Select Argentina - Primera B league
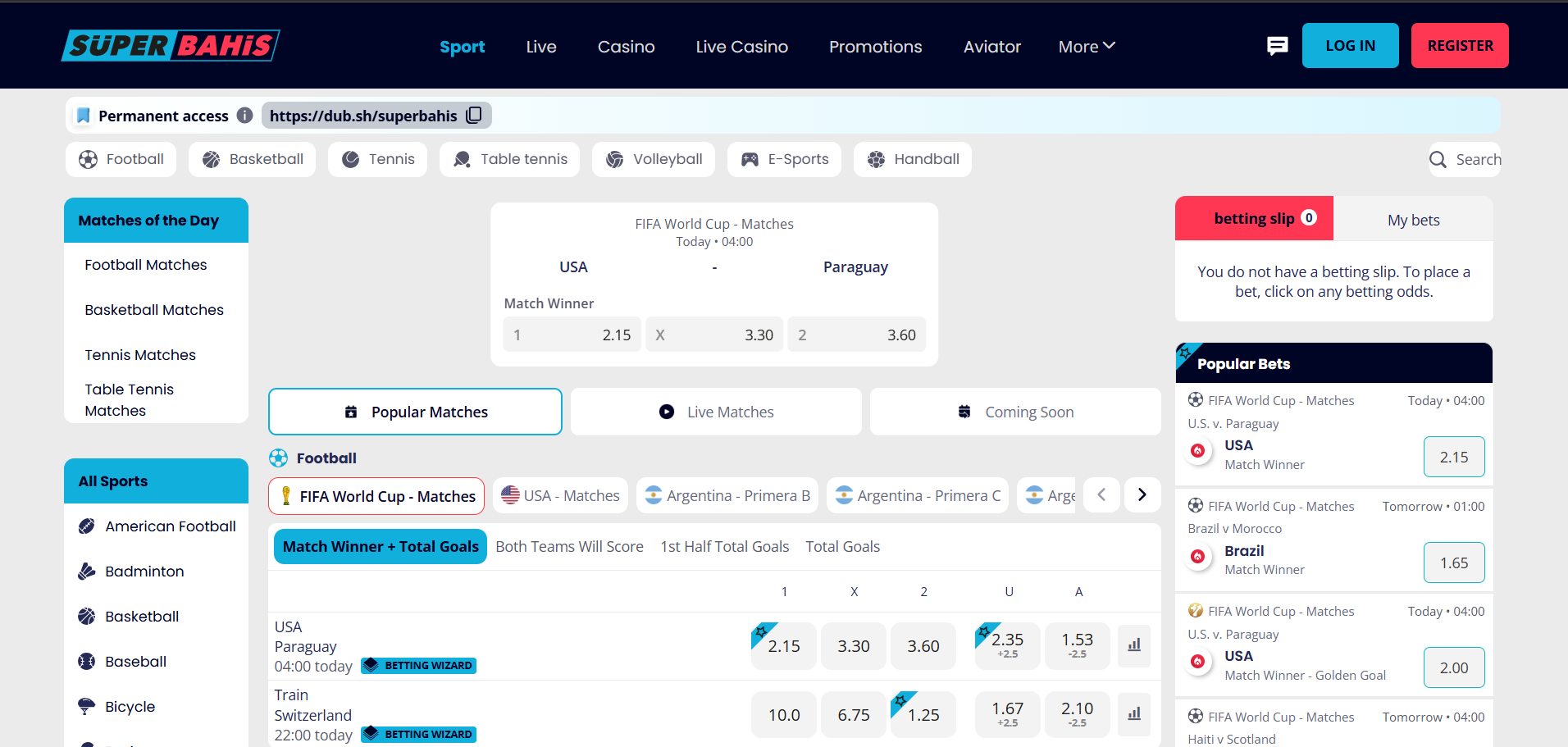This screenshot has width=1568, height=747. pos(727,496)
